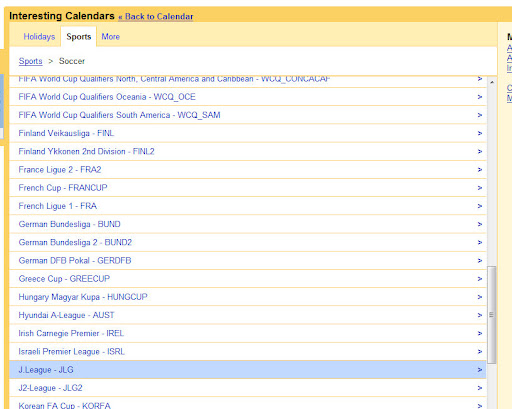
Task: Click the soccer list scrollbar thumb
Action: pos(492,315)
